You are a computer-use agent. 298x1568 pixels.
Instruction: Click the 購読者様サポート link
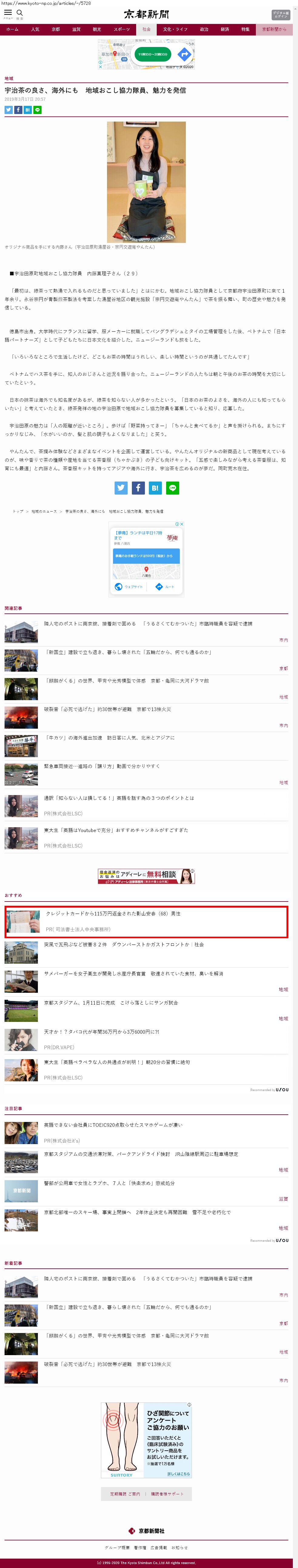coord(167,1494)
